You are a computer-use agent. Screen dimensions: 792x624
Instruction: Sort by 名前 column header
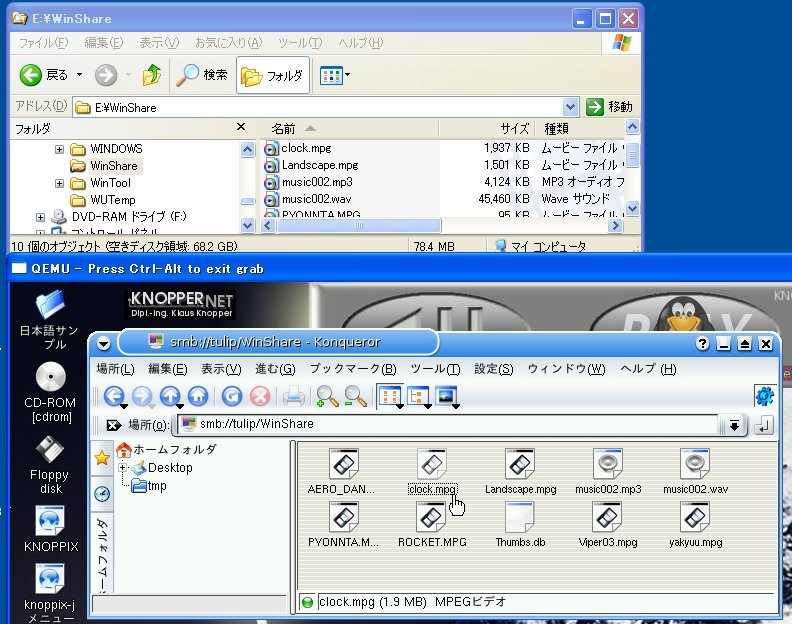350,129
